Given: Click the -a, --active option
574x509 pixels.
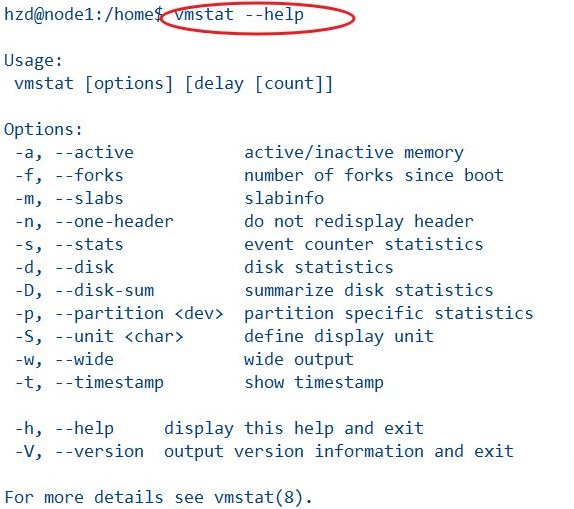Looking at the screenshot, I should click(x=74, y=153).
